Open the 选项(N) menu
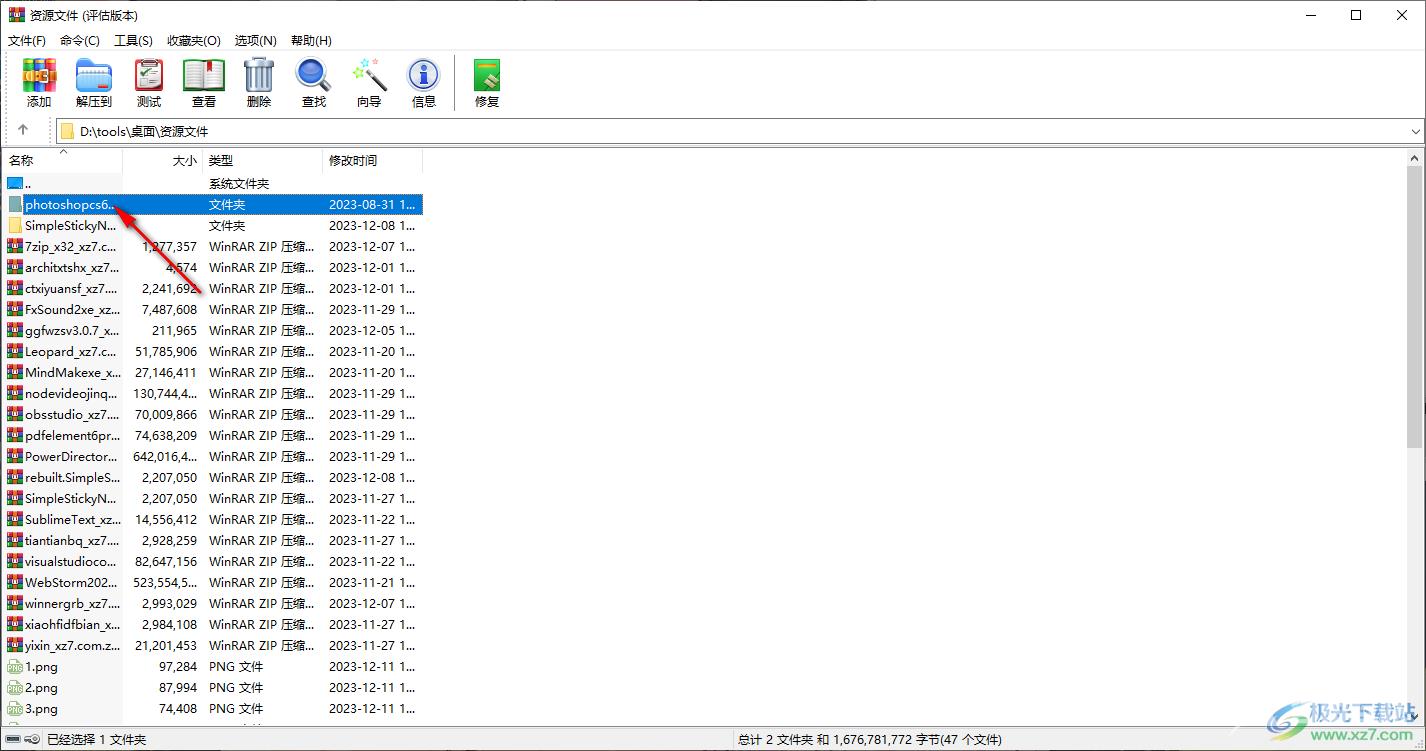The height and width of the screenshot is (751, 1426). pos(255,40)
